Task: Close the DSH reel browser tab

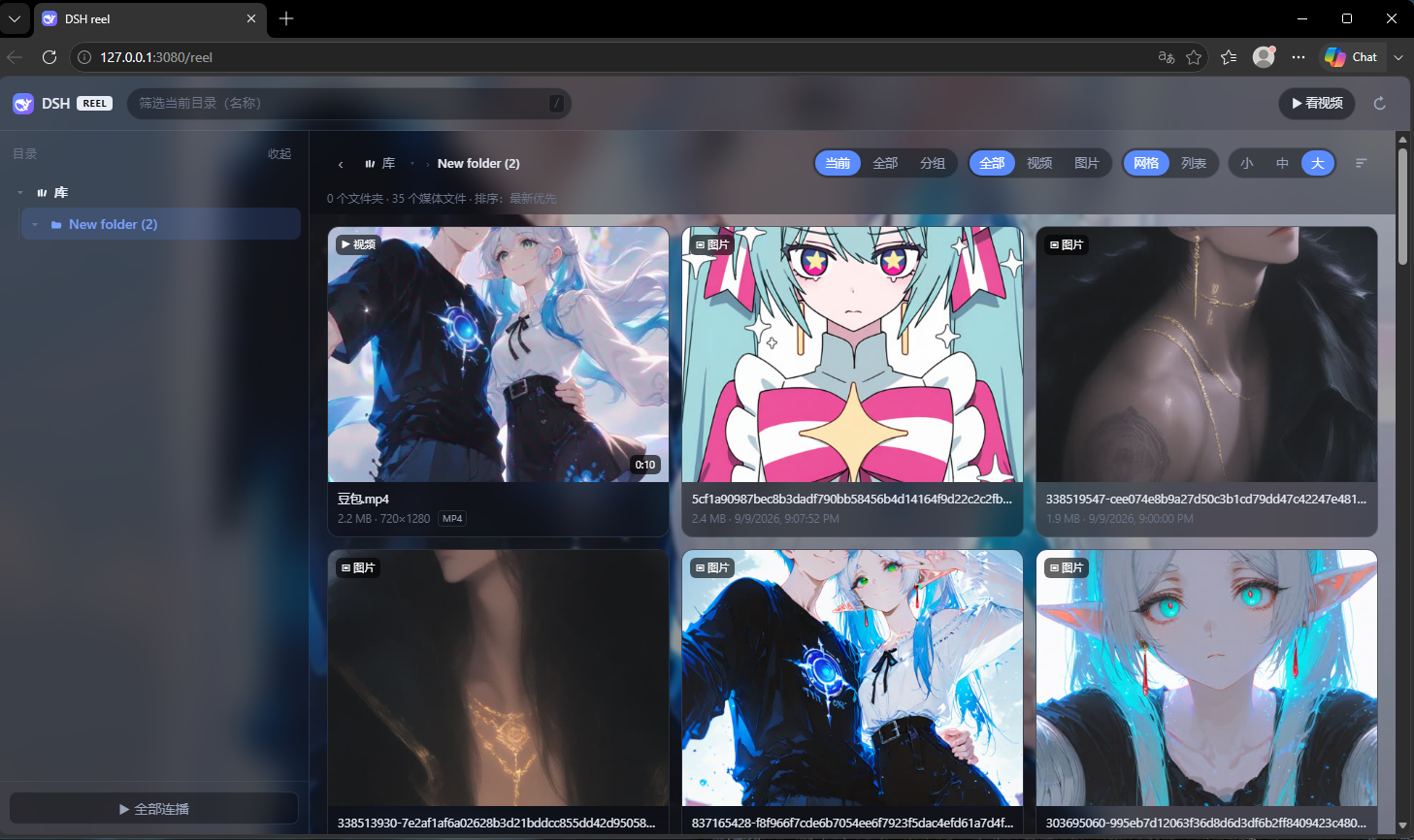Action: 251,18
